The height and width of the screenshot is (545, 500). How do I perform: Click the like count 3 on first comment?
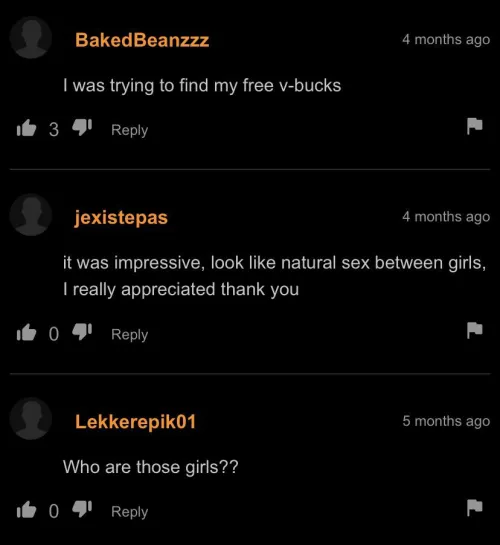(54, 129)
